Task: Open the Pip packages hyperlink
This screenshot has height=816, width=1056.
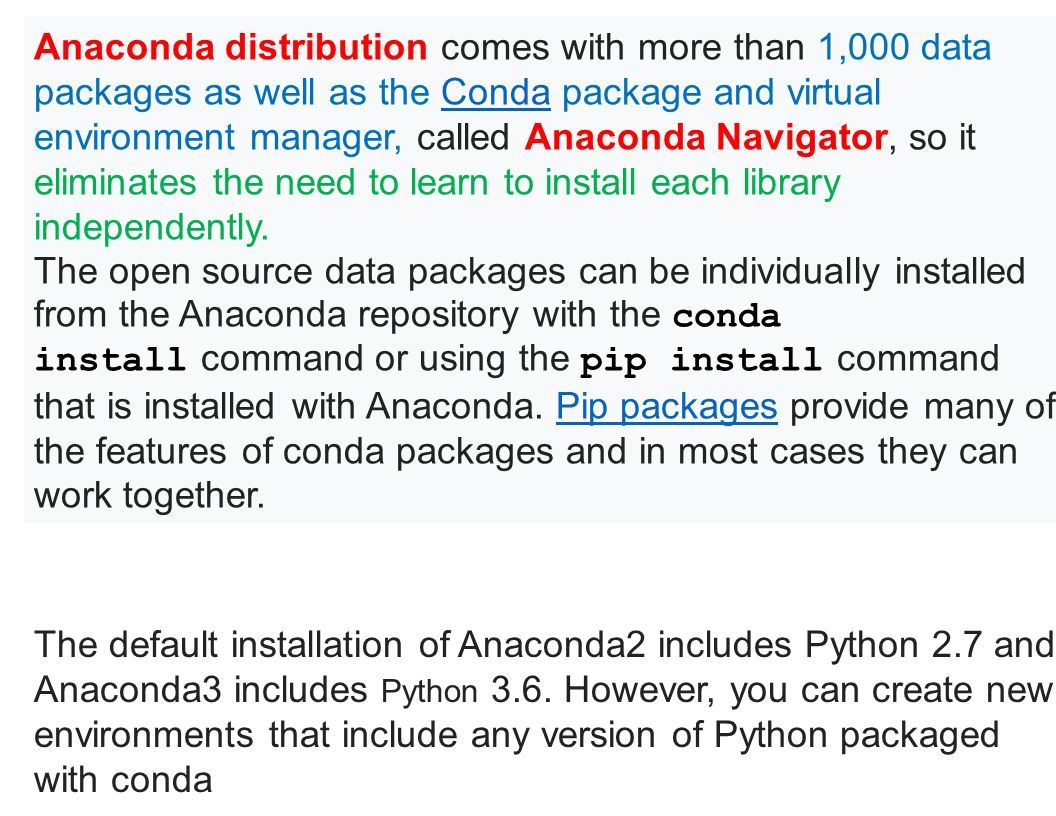Action: click(667, 407)
